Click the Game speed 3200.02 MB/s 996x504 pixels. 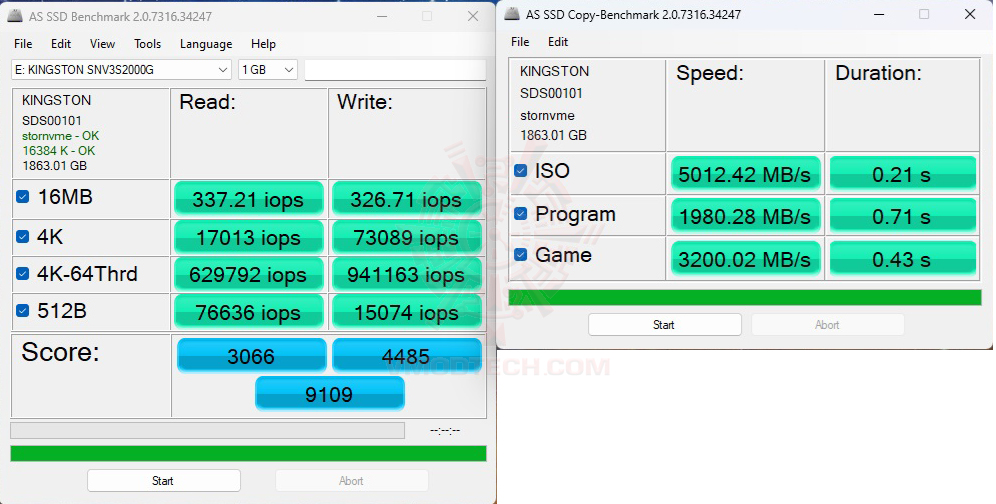click(x=746, y=259)
